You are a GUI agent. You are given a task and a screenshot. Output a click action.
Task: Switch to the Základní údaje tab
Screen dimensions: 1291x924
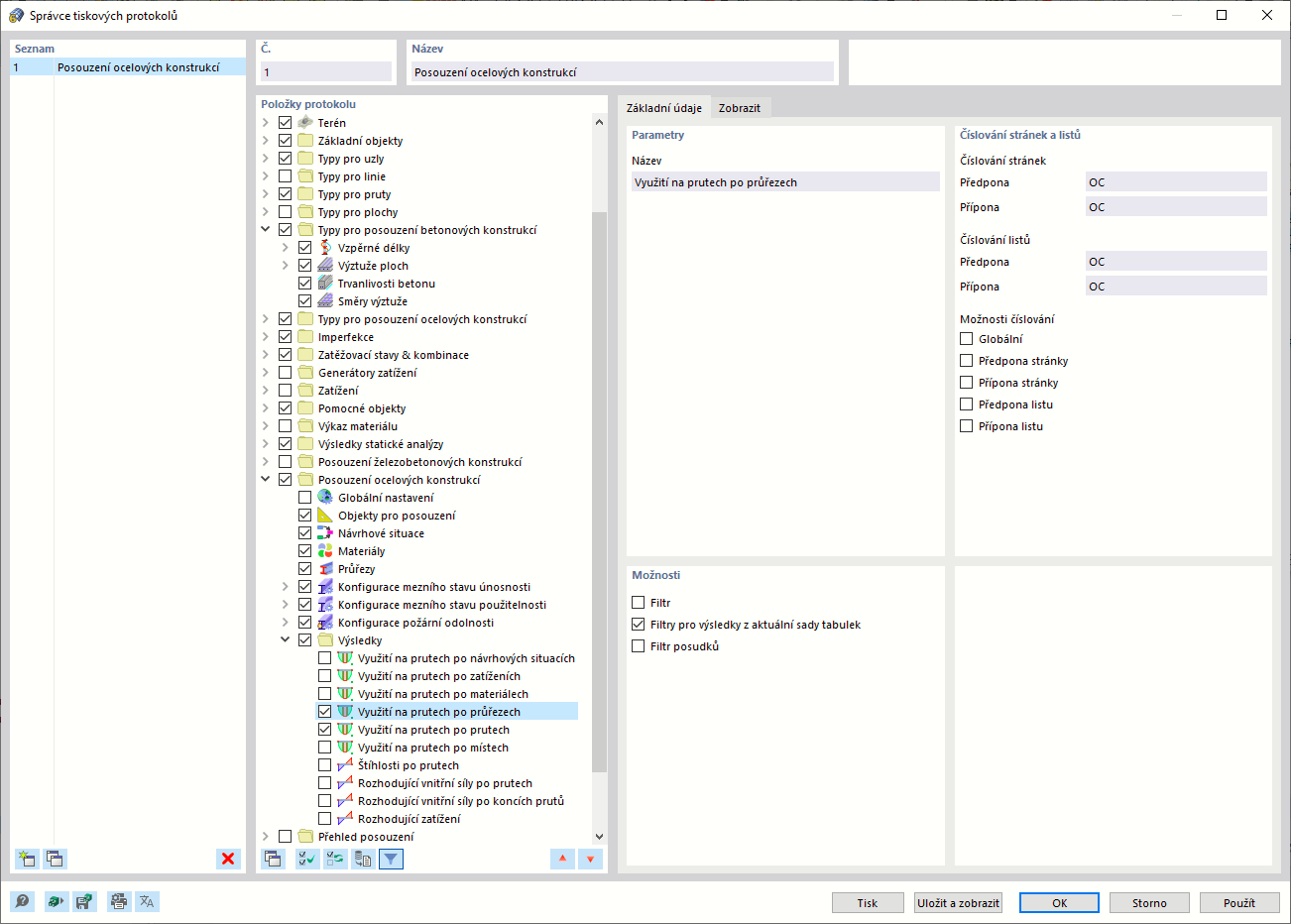point(664,108)
